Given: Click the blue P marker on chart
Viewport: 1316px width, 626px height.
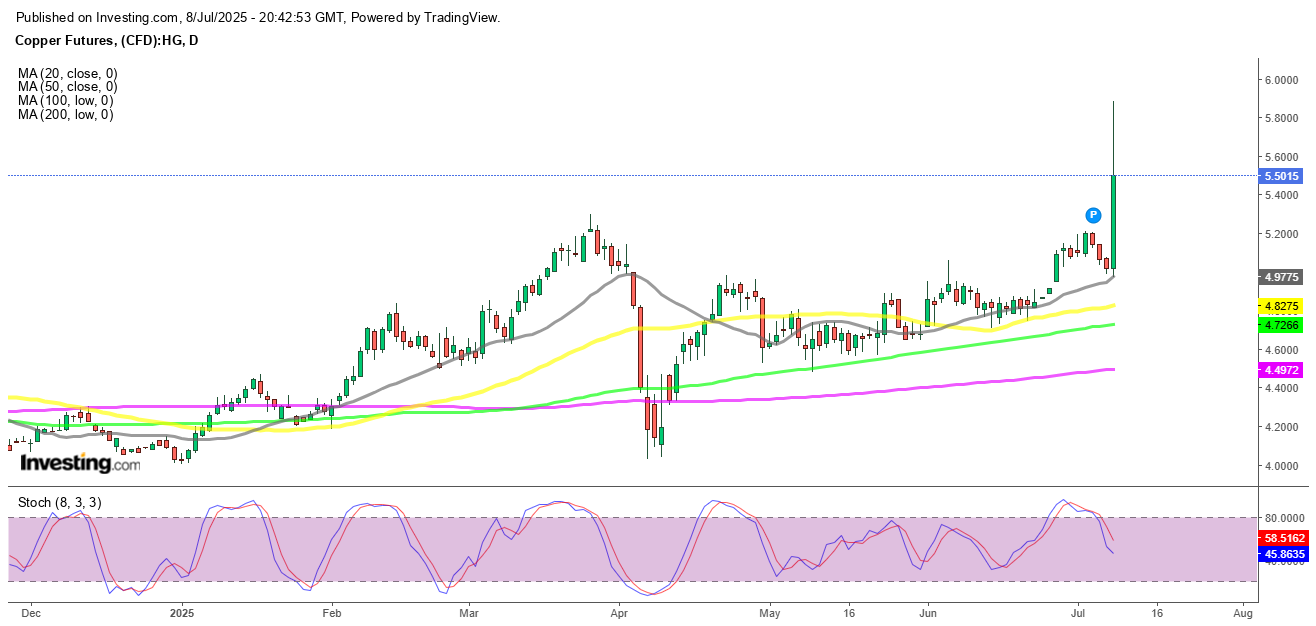Looking at the screenshot, I should [x=1093, y=215].
